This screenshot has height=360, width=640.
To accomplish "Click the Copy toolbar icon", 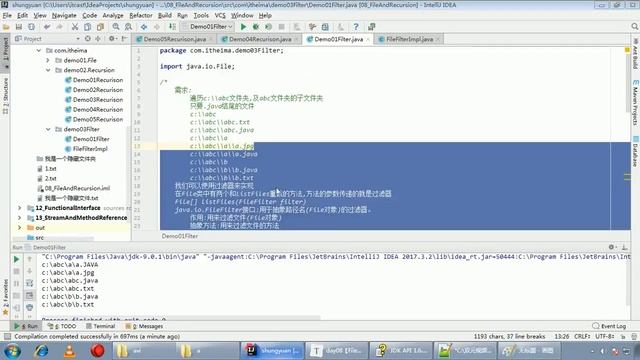I will tap(87, 27).
